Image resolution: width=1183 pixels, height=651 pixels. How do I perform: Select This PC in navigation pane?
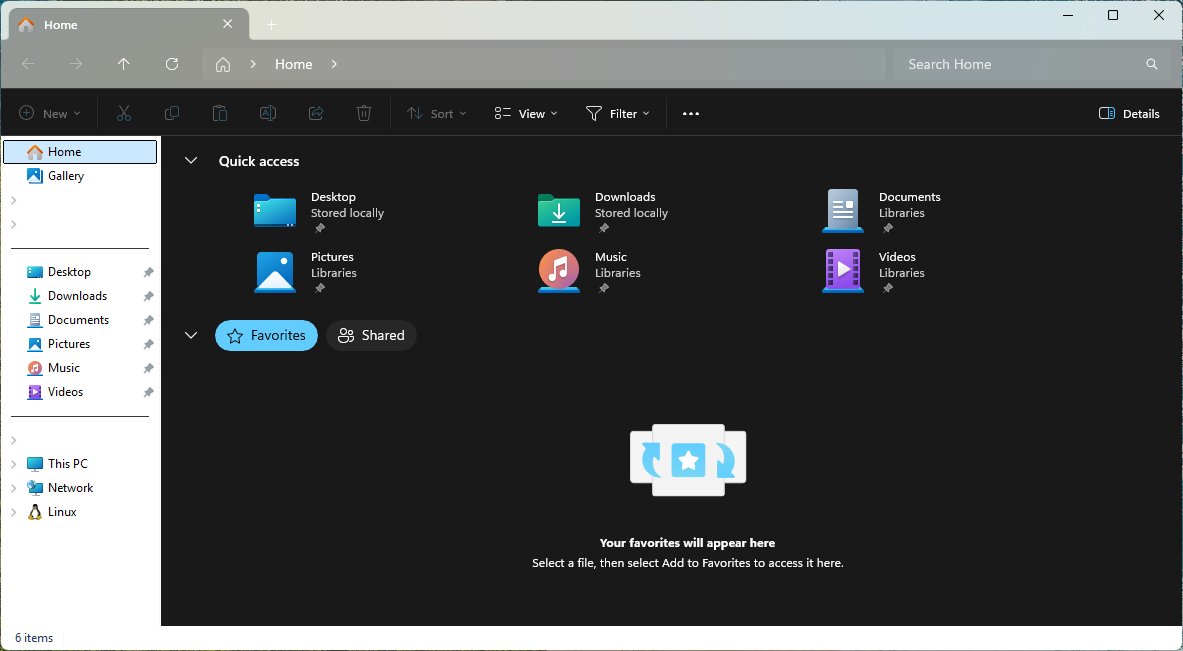coord(68,464)
